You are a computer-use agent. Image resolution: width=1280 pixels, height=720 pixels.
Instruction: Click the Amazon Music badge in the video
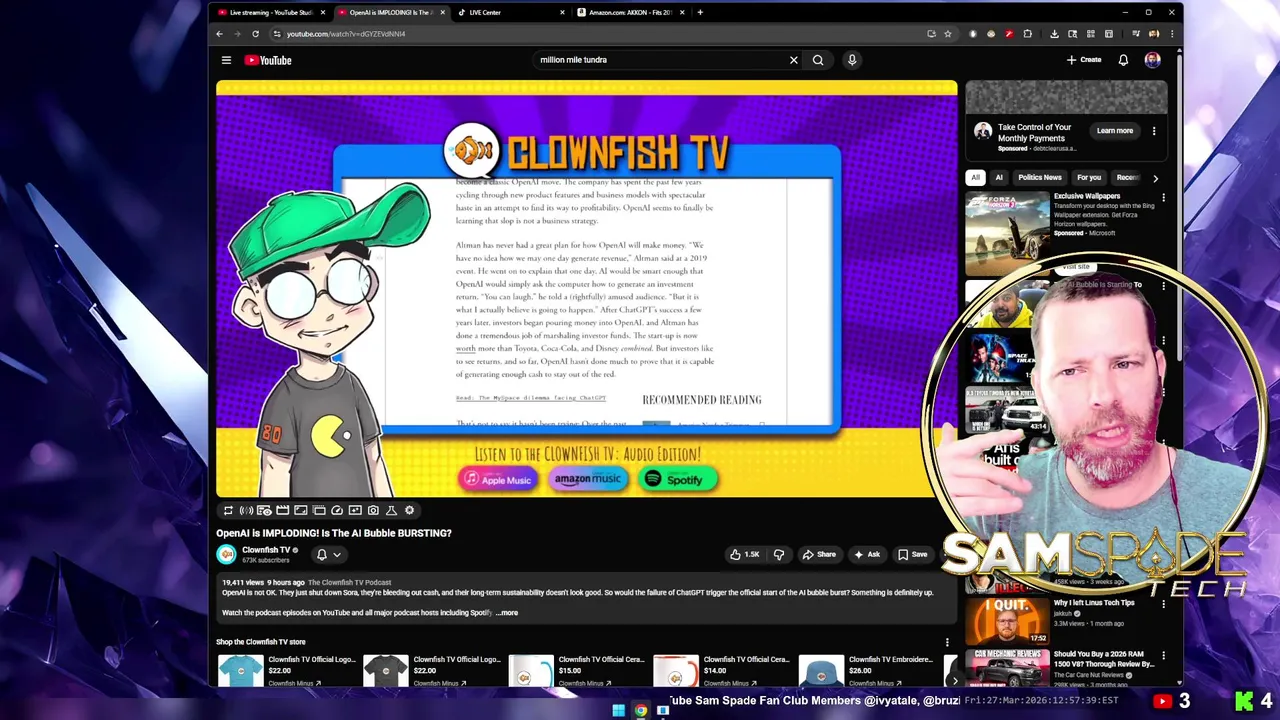click(588, 479)
